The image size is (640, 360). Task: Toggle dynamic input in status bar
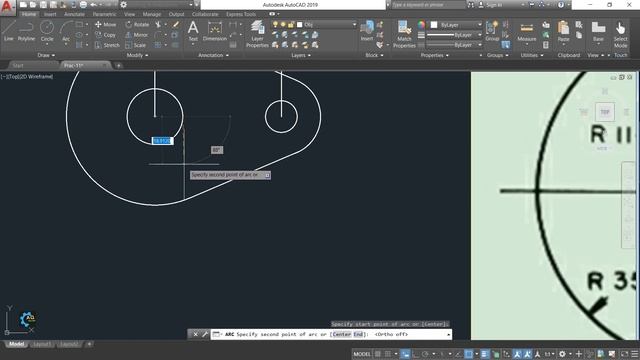click(x=405, y=354)
